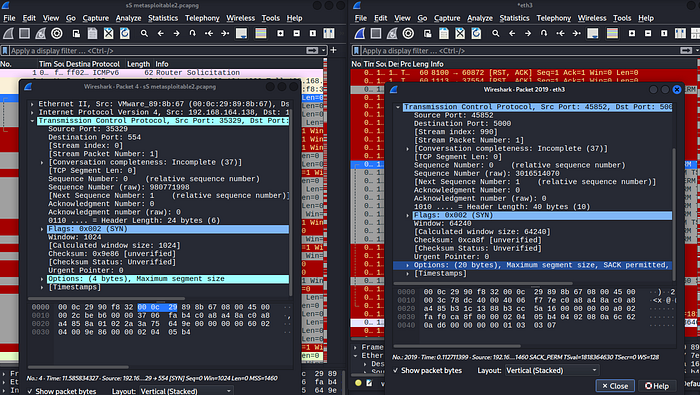Toggle packet colorization in eth3 window toolbar
Screen dimensions: 700x395
click(x=612, y=33)
